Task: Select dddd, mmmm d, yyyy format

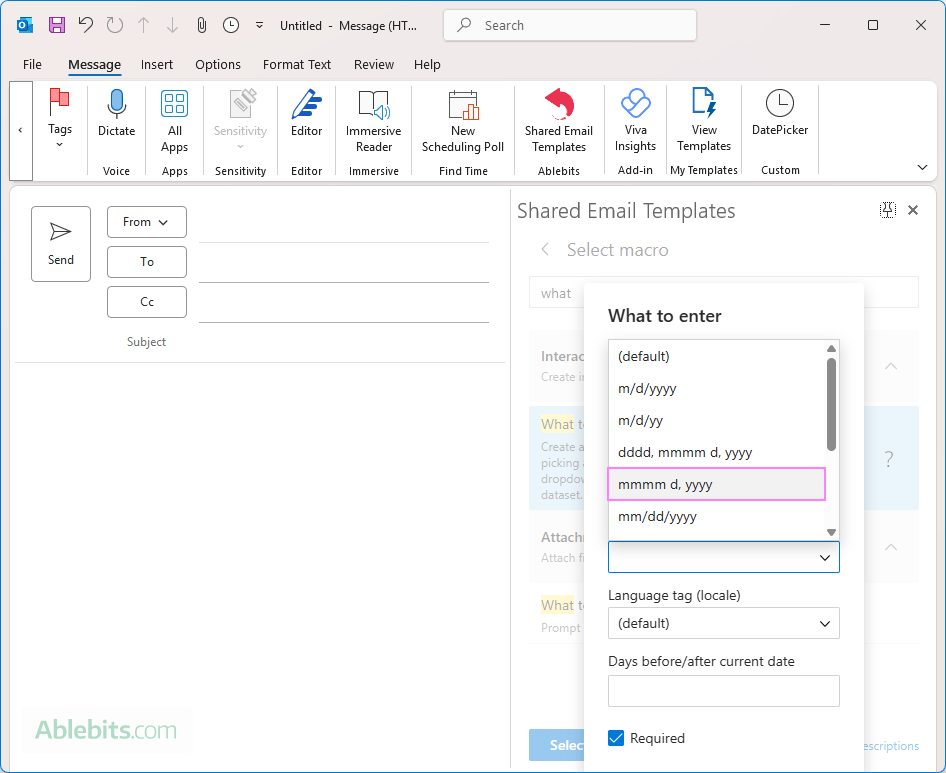Action: coord(717,452)
